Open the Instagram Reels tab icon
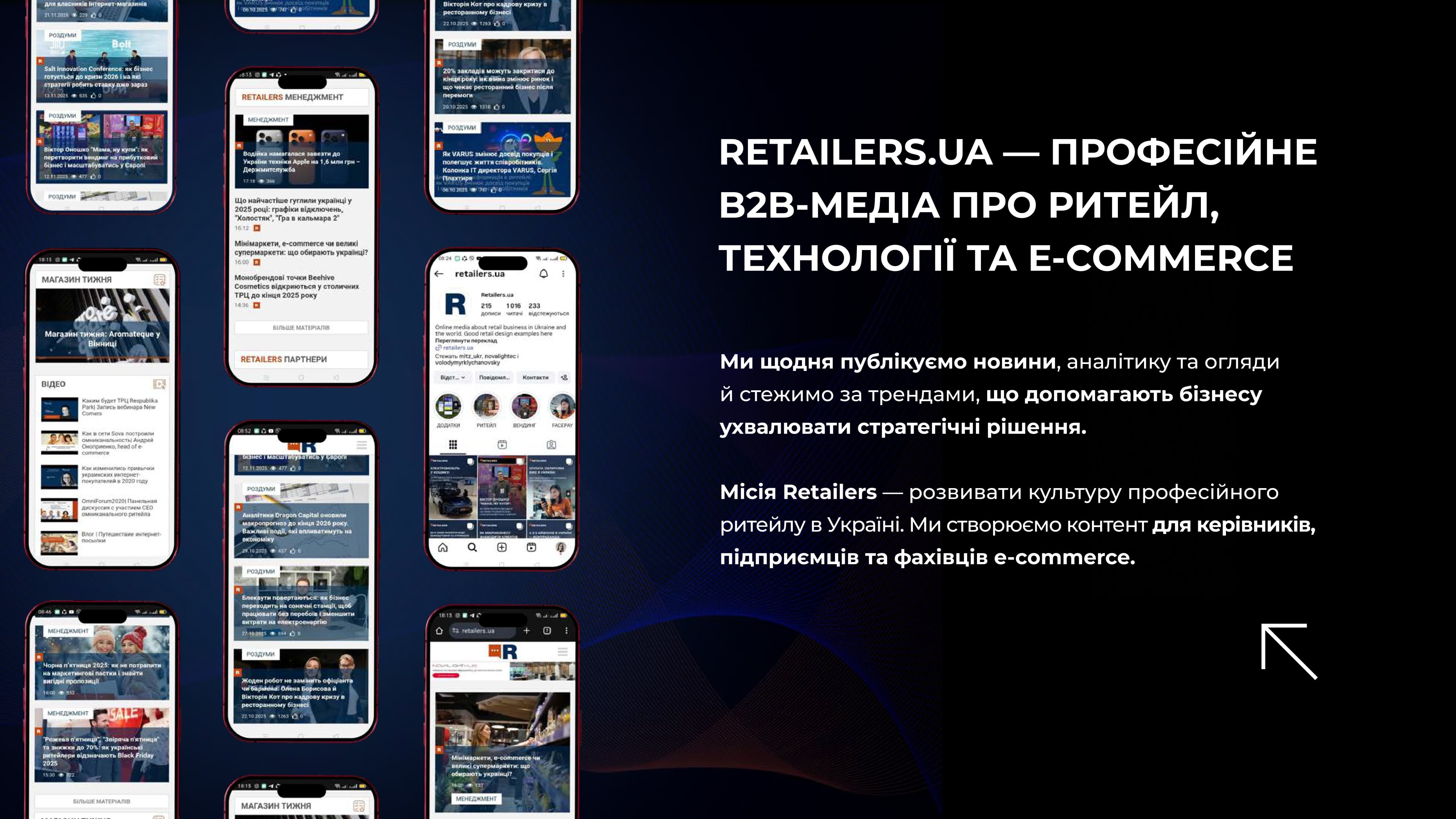This screenshot has width=1456, height=819. click(x=502, y=445)
